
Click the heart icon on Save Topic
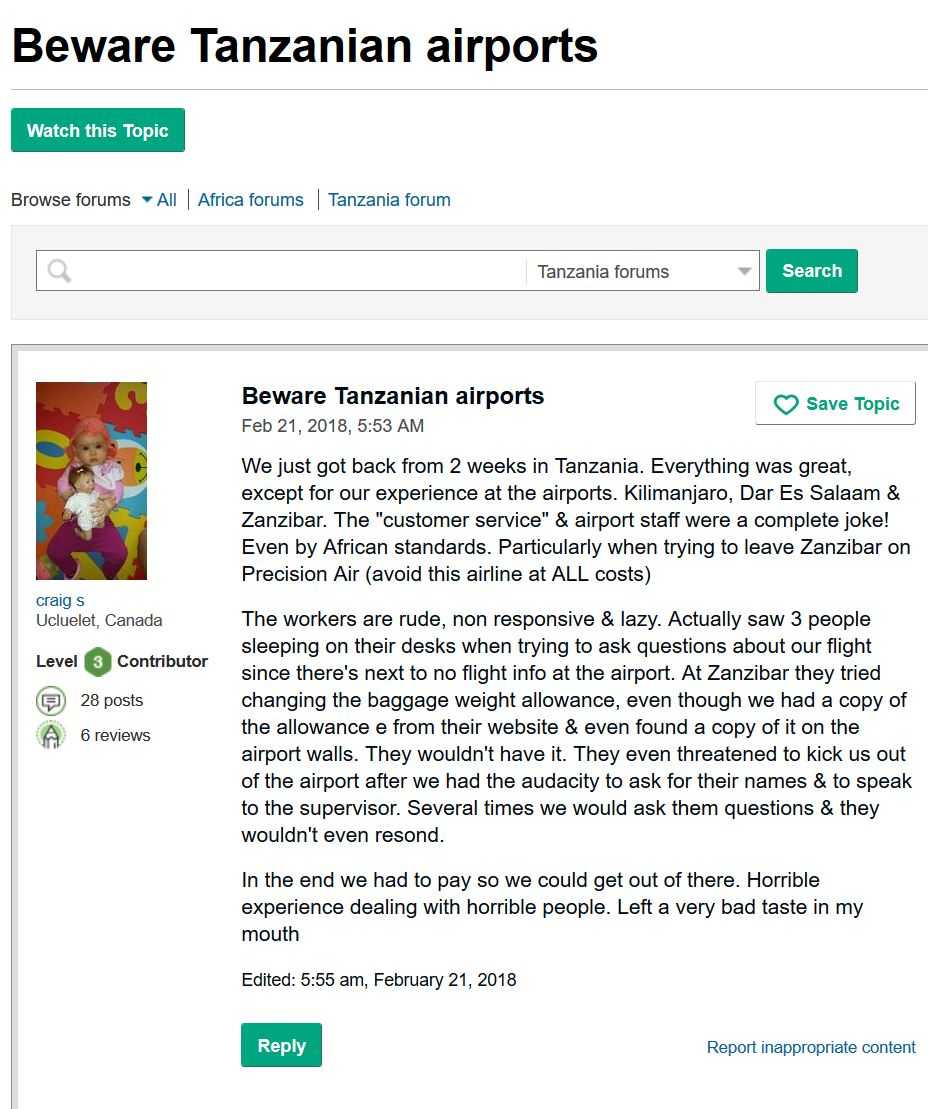click(x=785, y=404)
